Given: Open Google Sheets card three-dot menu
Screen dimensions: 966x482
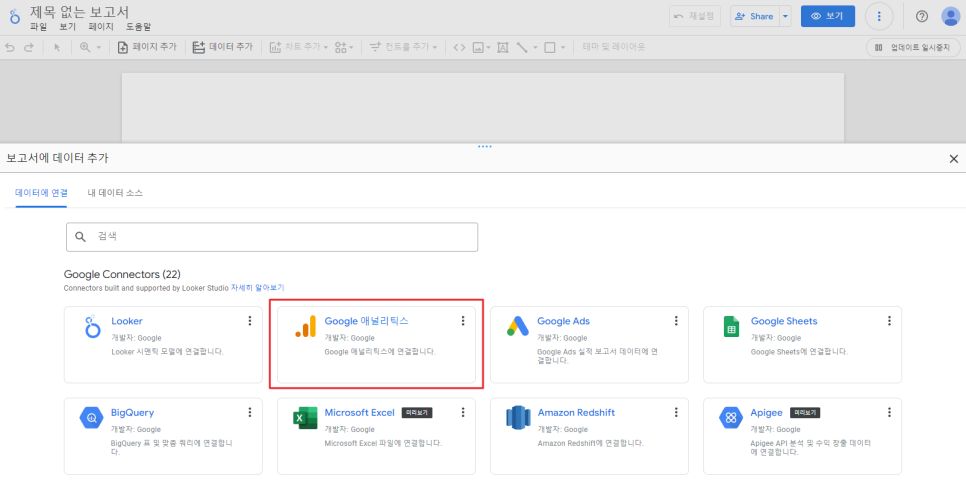Looking at the screenshot, I should tap(889, 321).
